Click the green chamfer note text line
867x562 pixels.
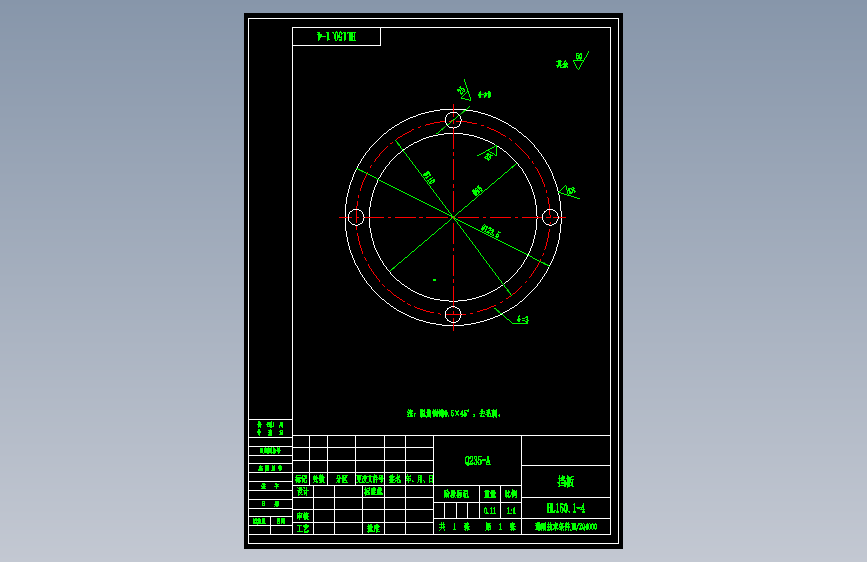453,413
